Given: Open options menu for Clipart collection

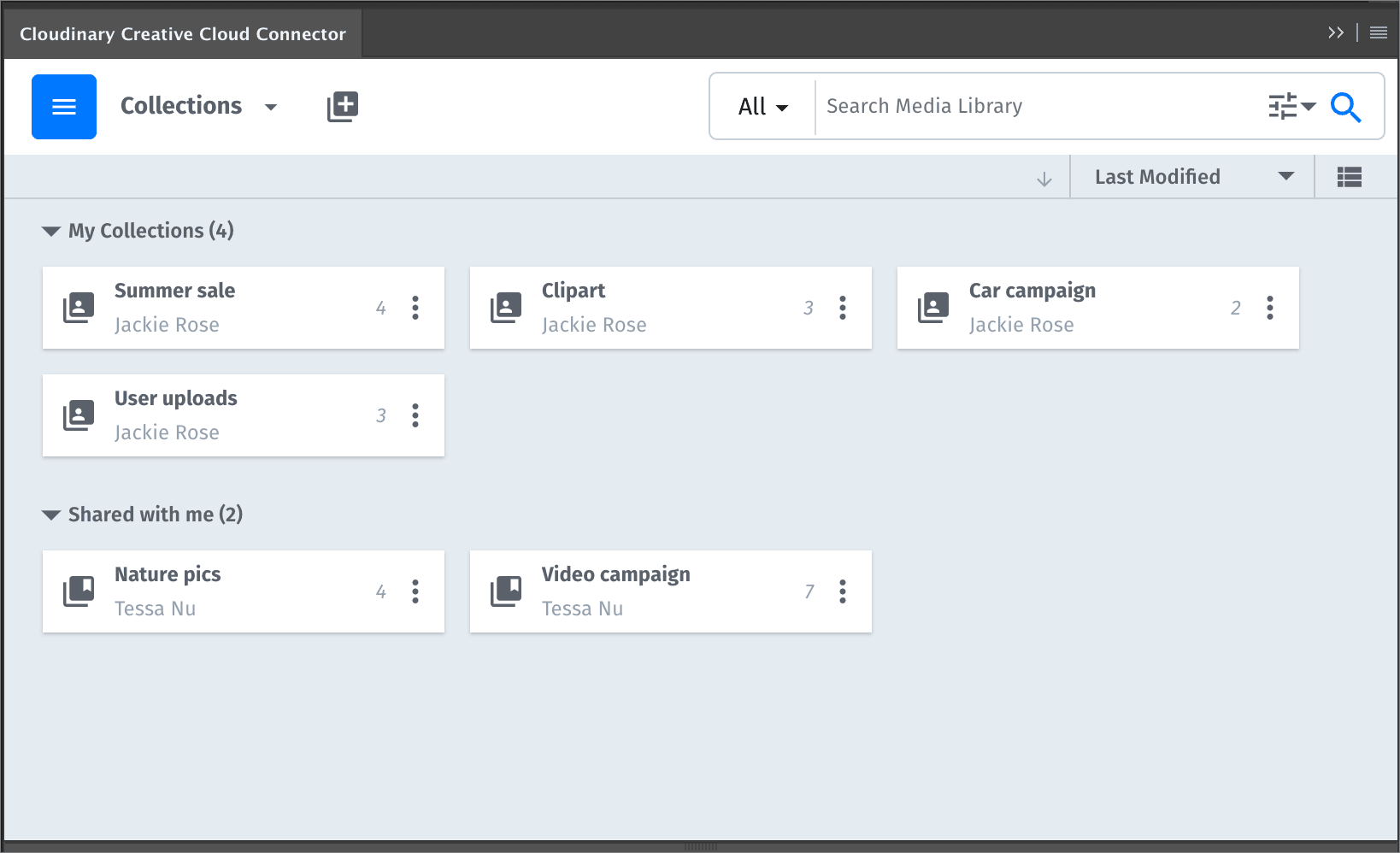Looking at the screenshot, I should [x=842, y=308].
